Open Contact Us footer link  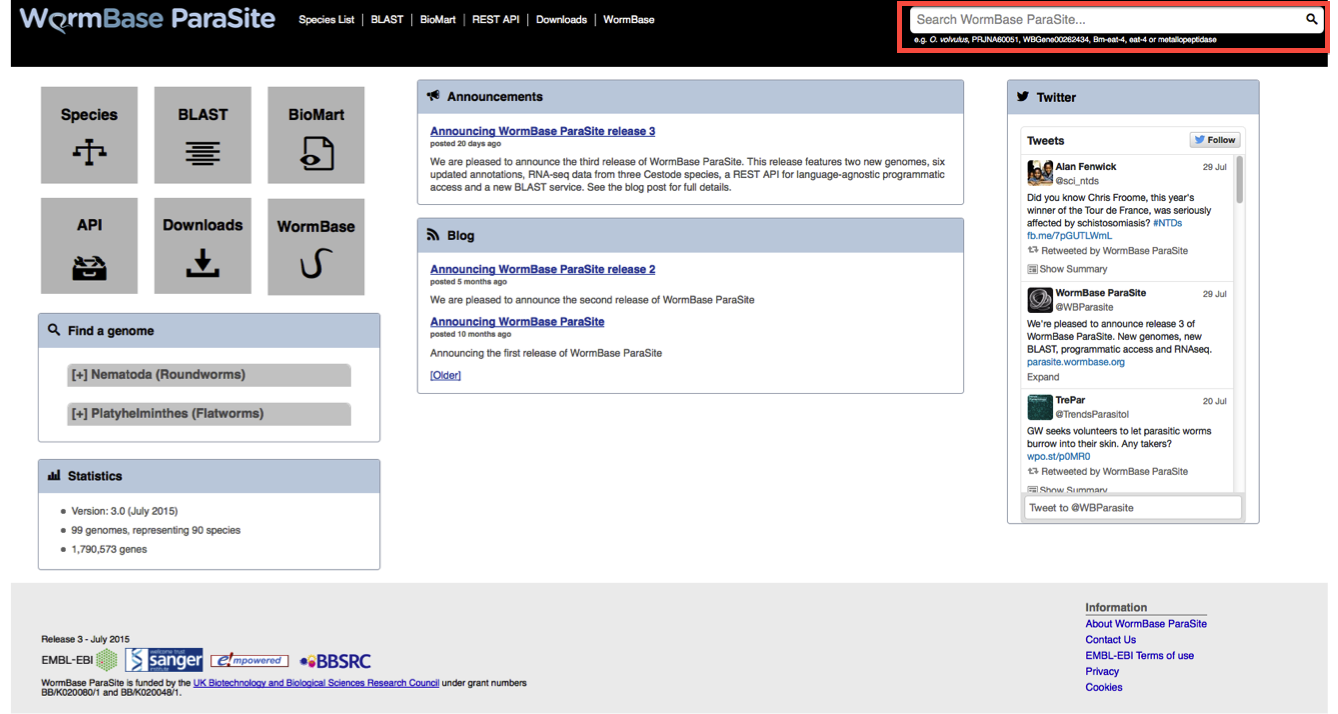[1110, 640]
